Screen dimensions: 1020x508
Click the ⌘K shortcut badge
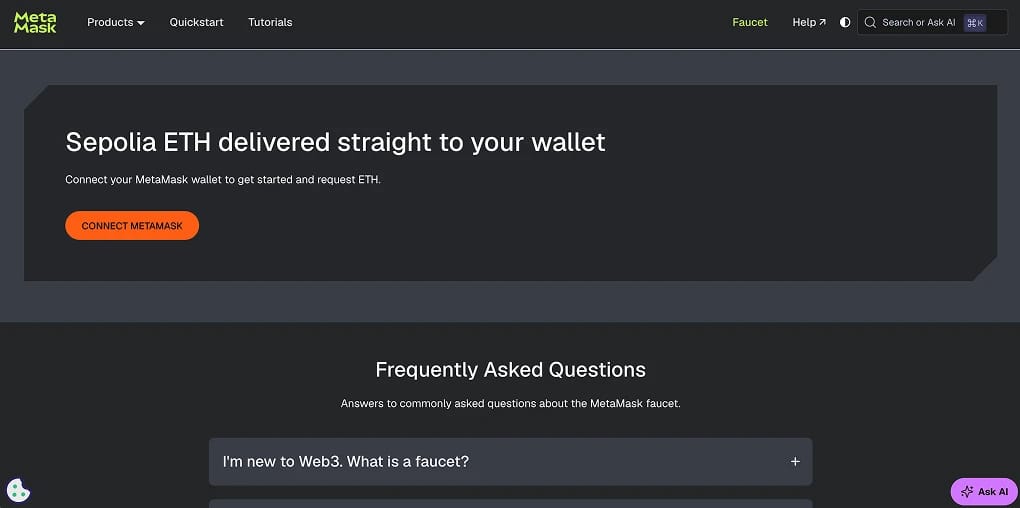(x=975, y=23)
